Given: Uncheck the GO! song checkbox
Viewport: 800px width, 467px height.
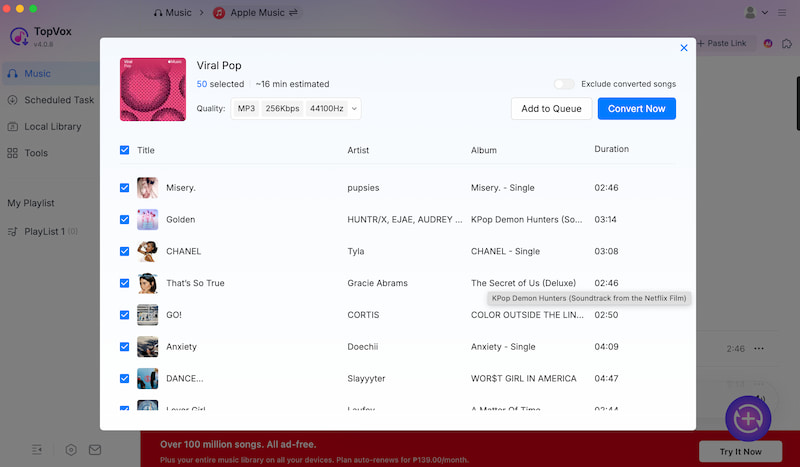Looking at the screenshot, I should tap(124, 315).
